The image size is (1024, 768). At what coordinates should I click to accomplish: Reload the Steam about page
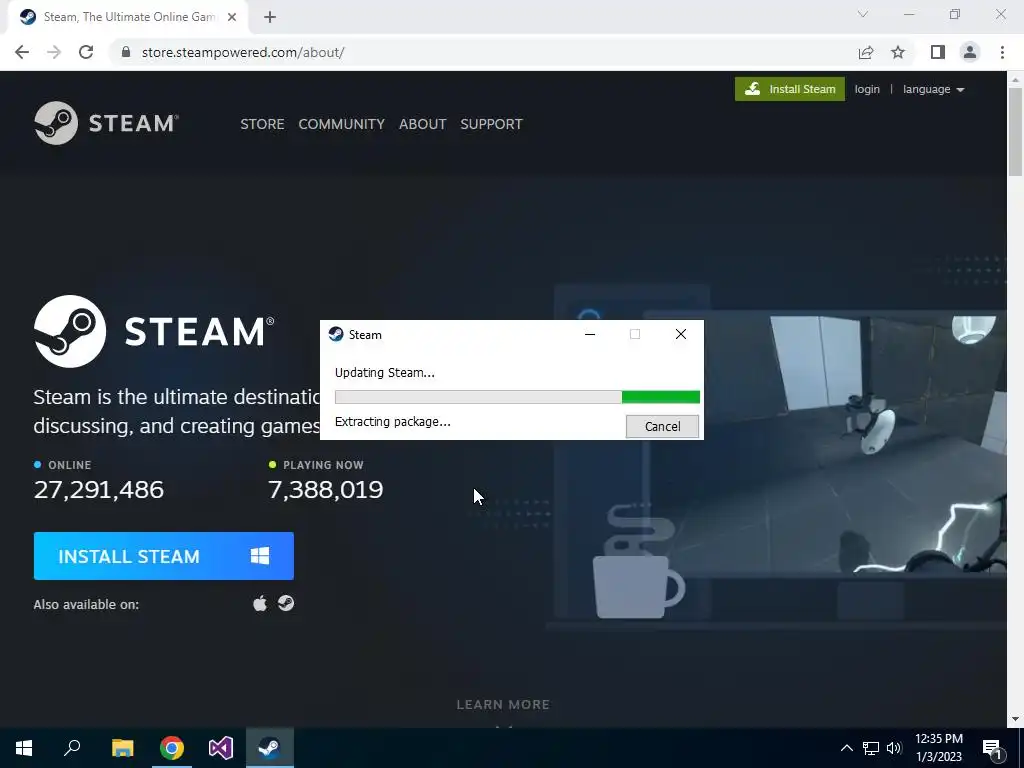86,52
